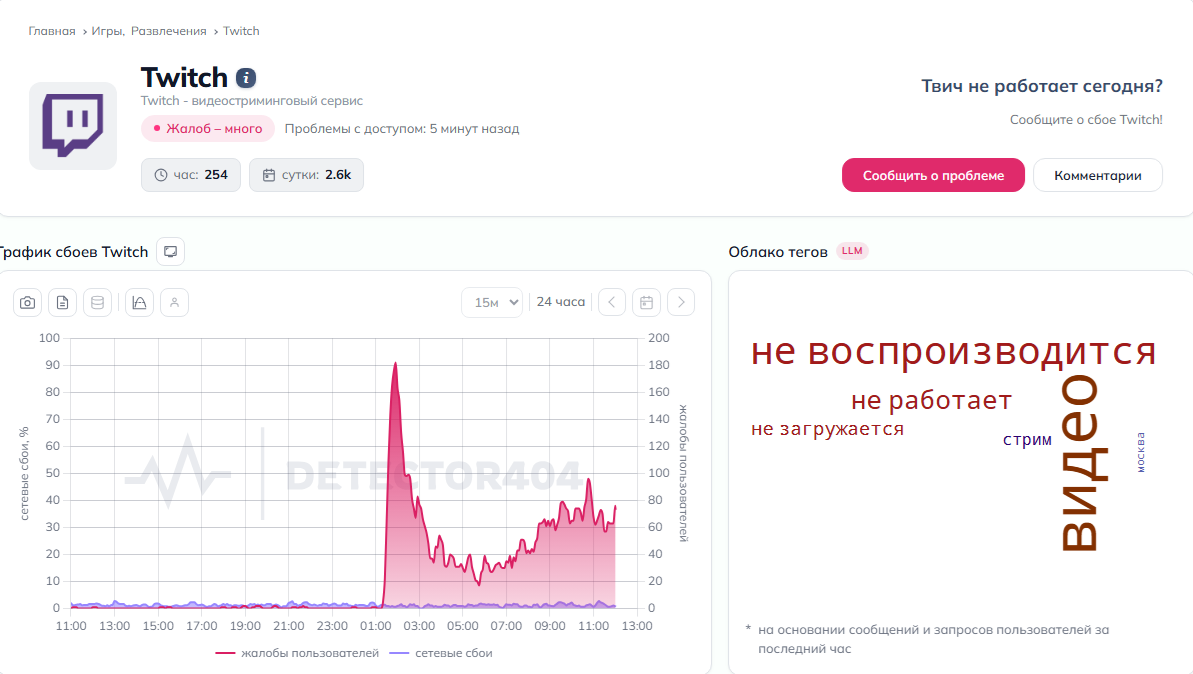Toggle сетевые сбои legend series
This screenshot has width=1193, height=674.
[441, 653]
